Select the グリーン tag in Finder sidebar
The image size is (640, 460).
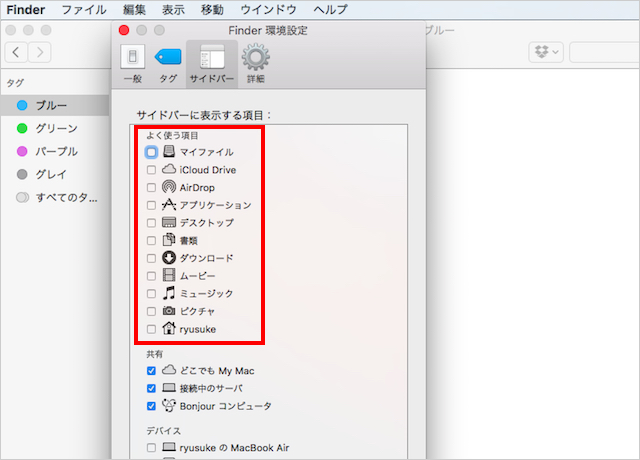click(x=55, y=129)
